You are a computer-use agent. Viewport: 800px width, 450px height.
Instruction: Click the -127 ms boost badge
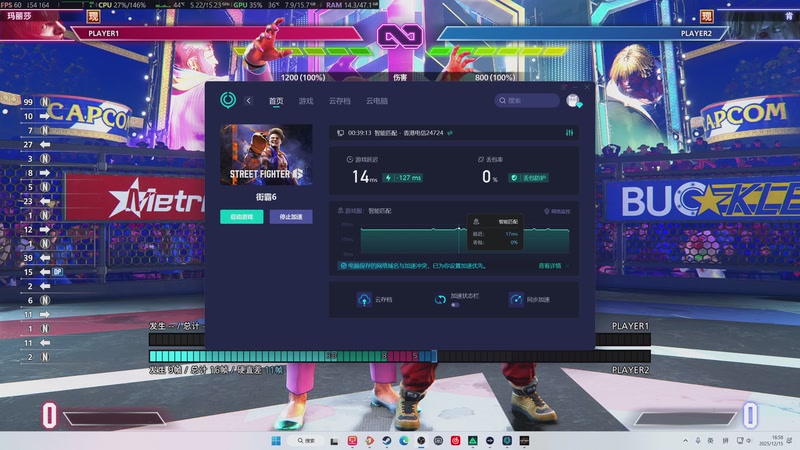(x=403, y=178)
